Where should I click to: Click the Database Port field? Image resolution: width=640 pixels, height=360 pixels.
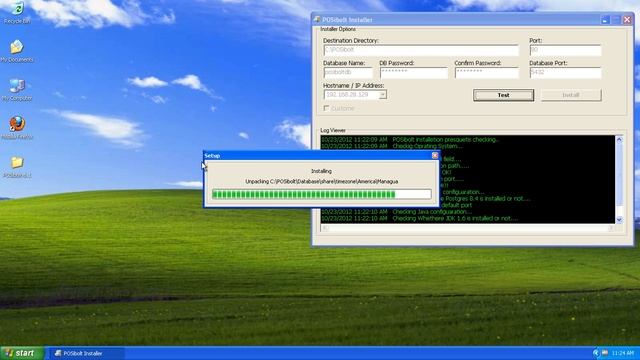click(565, 73)
